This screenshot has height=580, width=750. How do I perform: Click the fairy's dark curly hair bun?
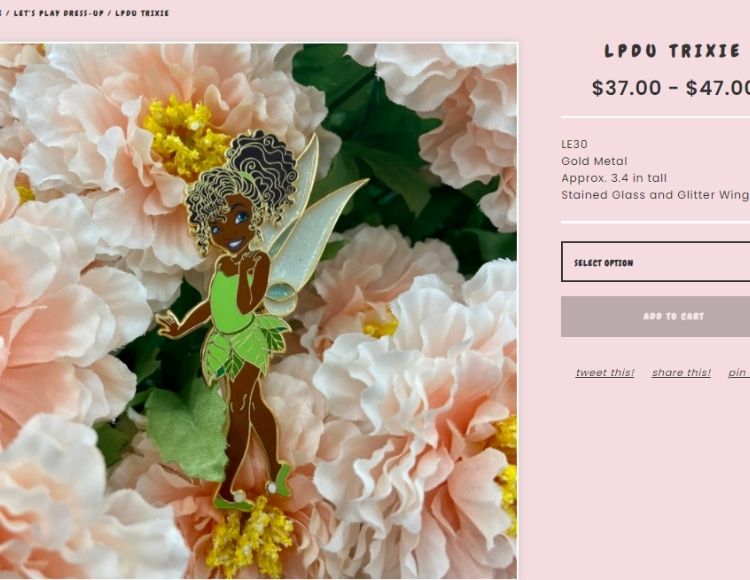click(262, 165)
